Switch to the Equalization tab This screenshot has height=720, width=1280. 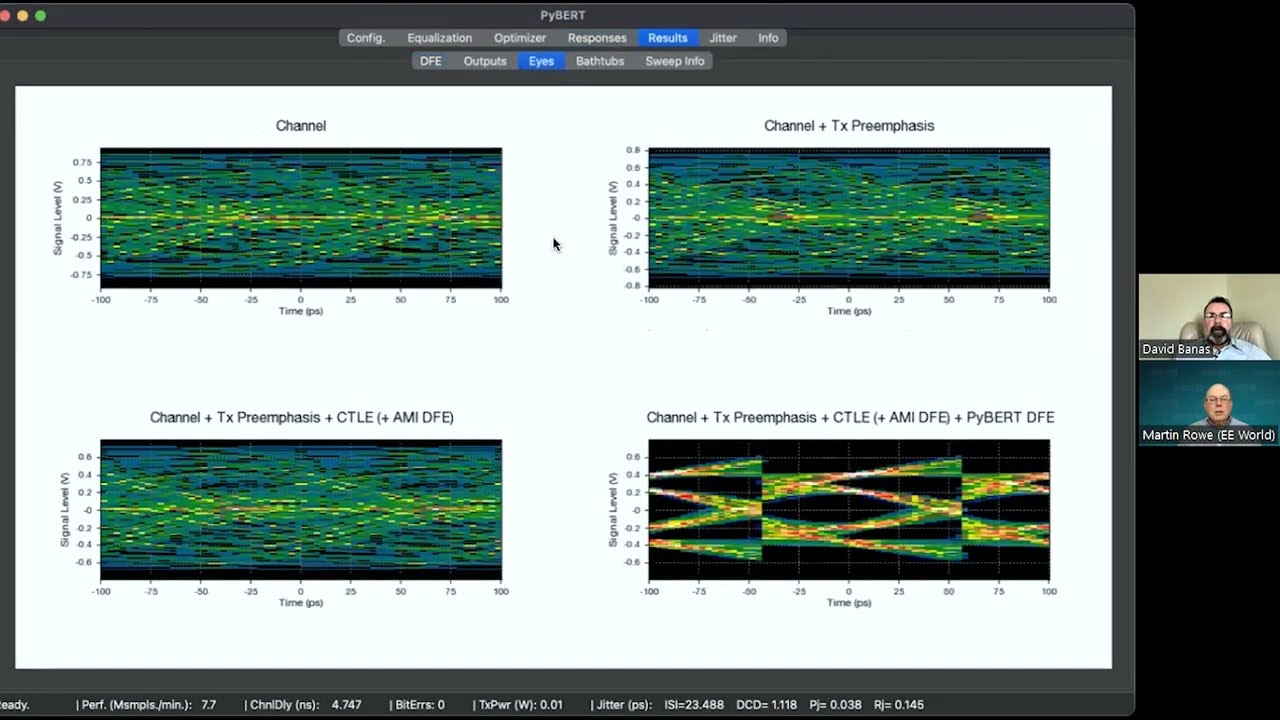coord(439,38)
